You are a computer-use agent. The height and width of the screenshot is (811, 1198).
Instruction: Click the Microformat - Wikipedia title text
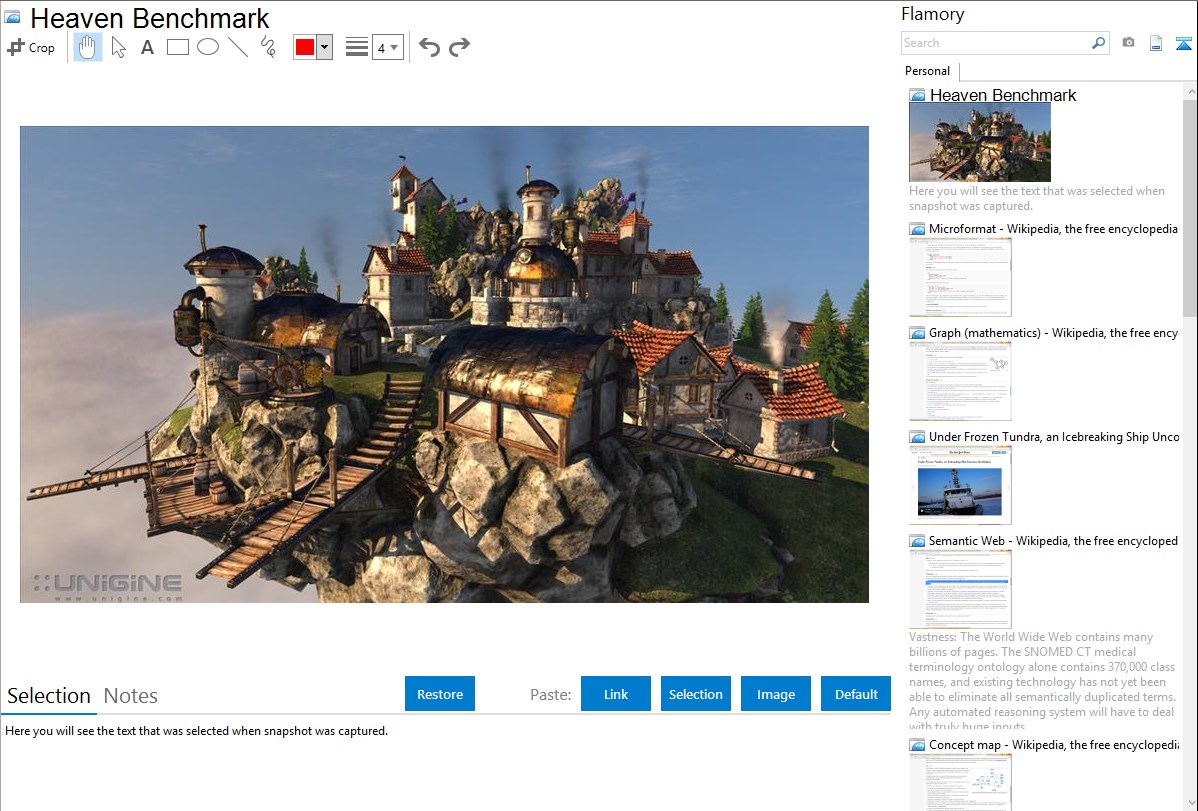coord(1053,229)
